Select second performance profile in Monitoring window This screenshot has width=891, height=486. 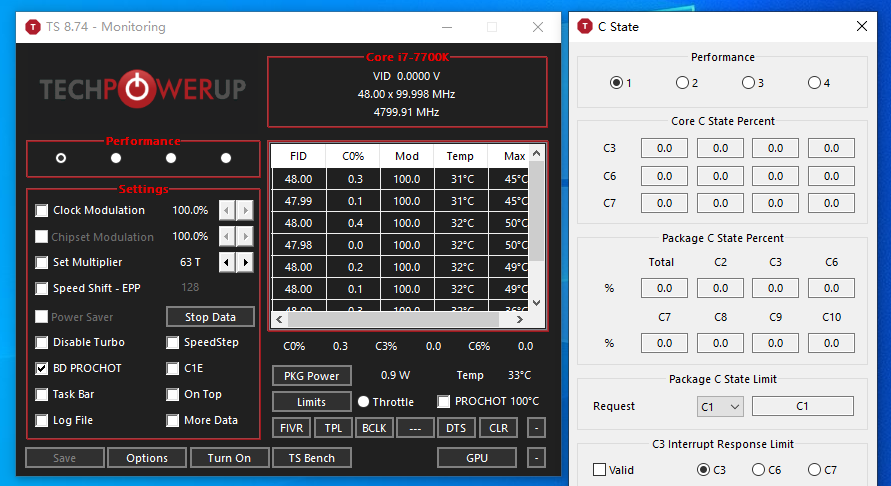pyautogui.click(x=116, y=158)
